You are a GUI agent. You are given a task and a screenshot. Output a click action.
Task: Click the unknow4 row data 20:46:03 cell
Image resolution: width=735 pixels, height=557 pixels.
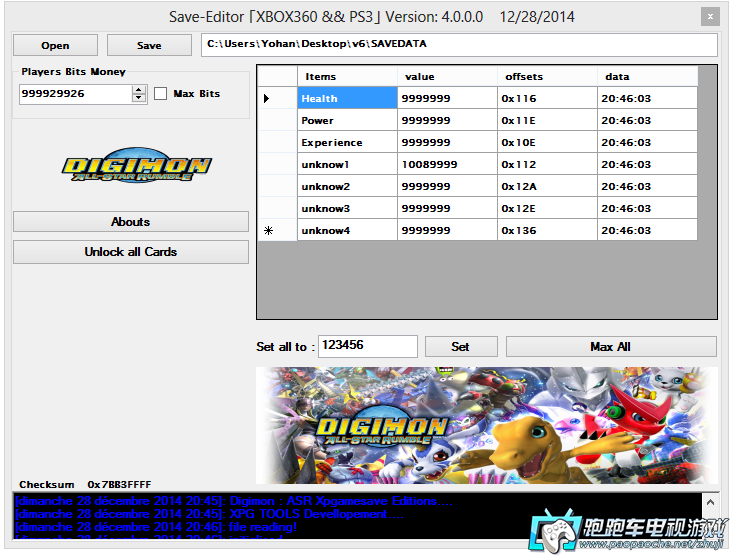click(x=647, y=231)
